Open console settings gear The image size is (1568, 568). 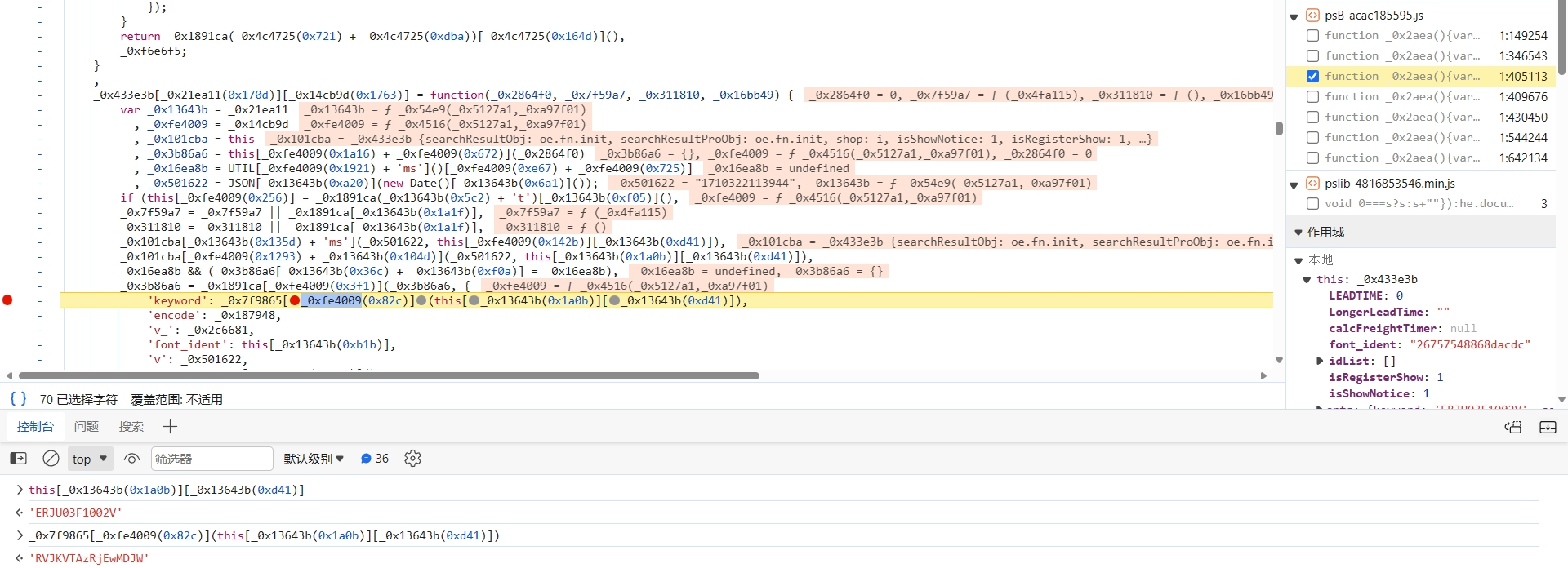click(412, 459)
